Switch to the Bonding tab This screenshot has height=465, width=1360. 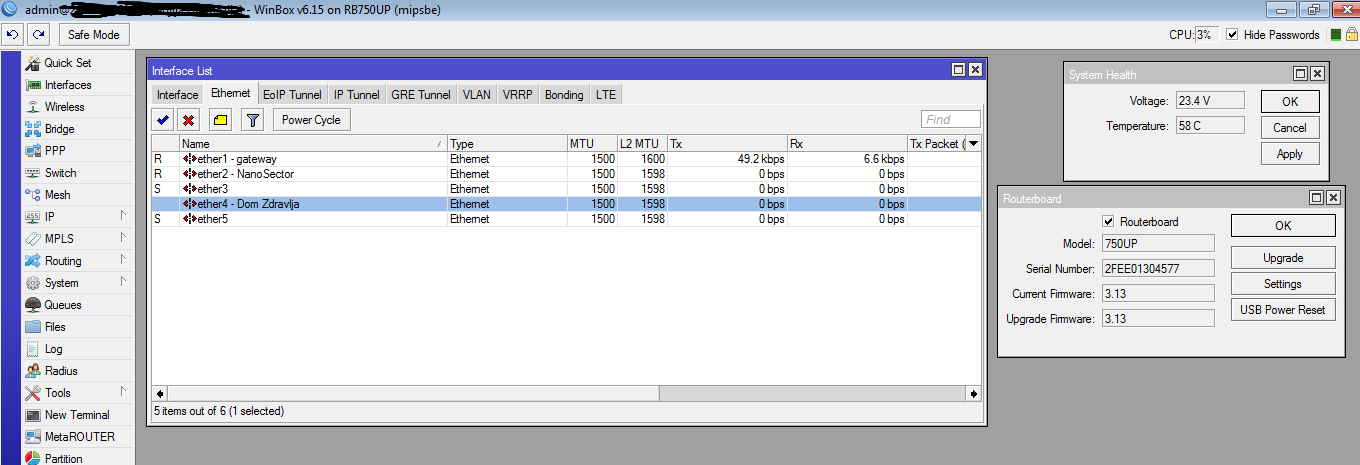[x=565, y=95]
